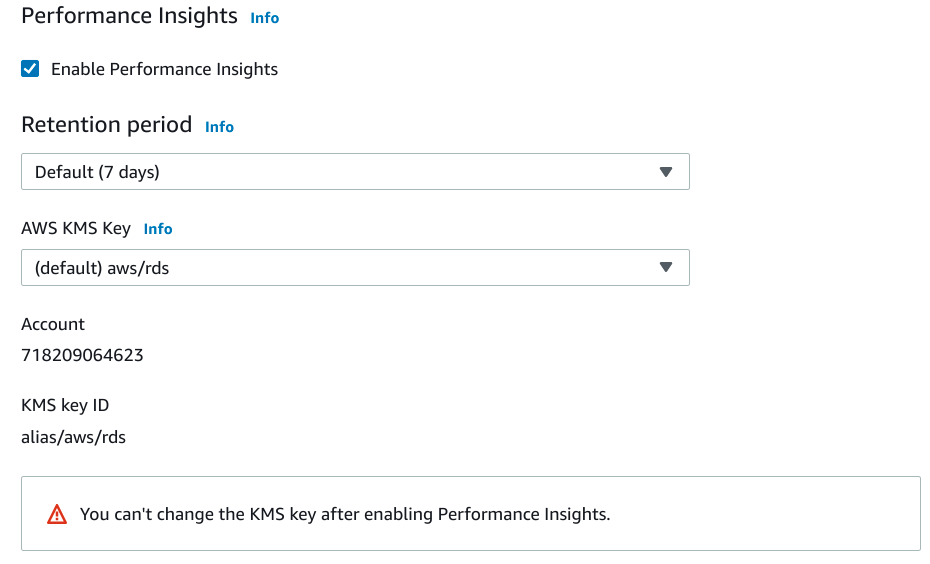The image size is (930, 564).
Task: Open the 'Default (7 days)' retention dropdown
Action: (x=355, y=172)
